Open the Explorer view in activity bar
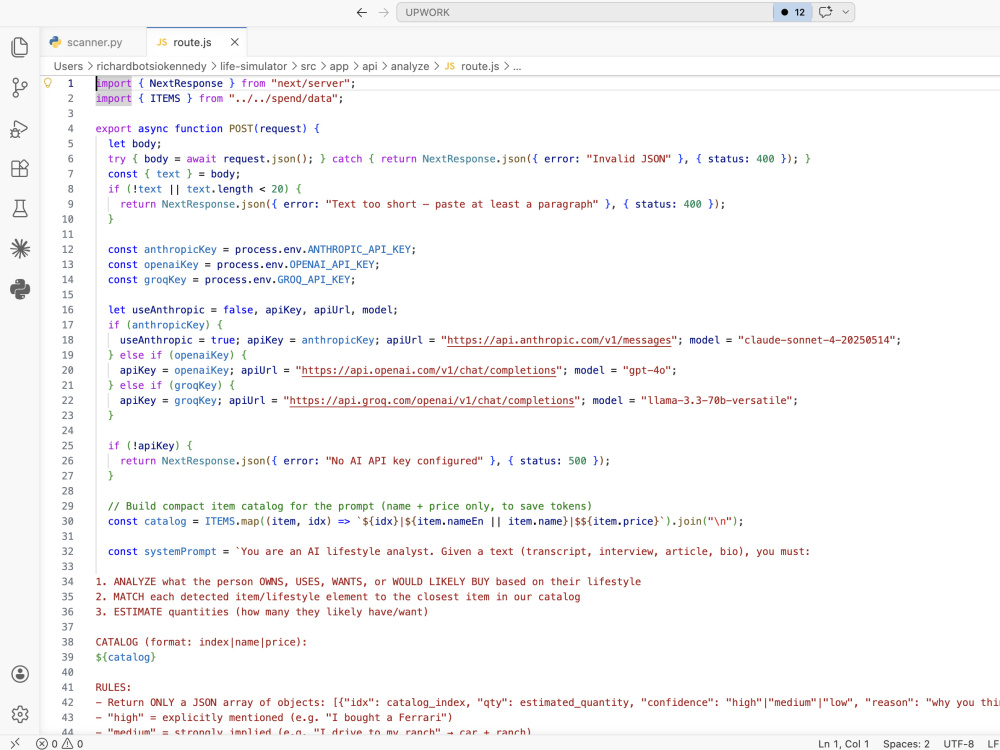The image size is (1000, 750). tap(20, 47)
